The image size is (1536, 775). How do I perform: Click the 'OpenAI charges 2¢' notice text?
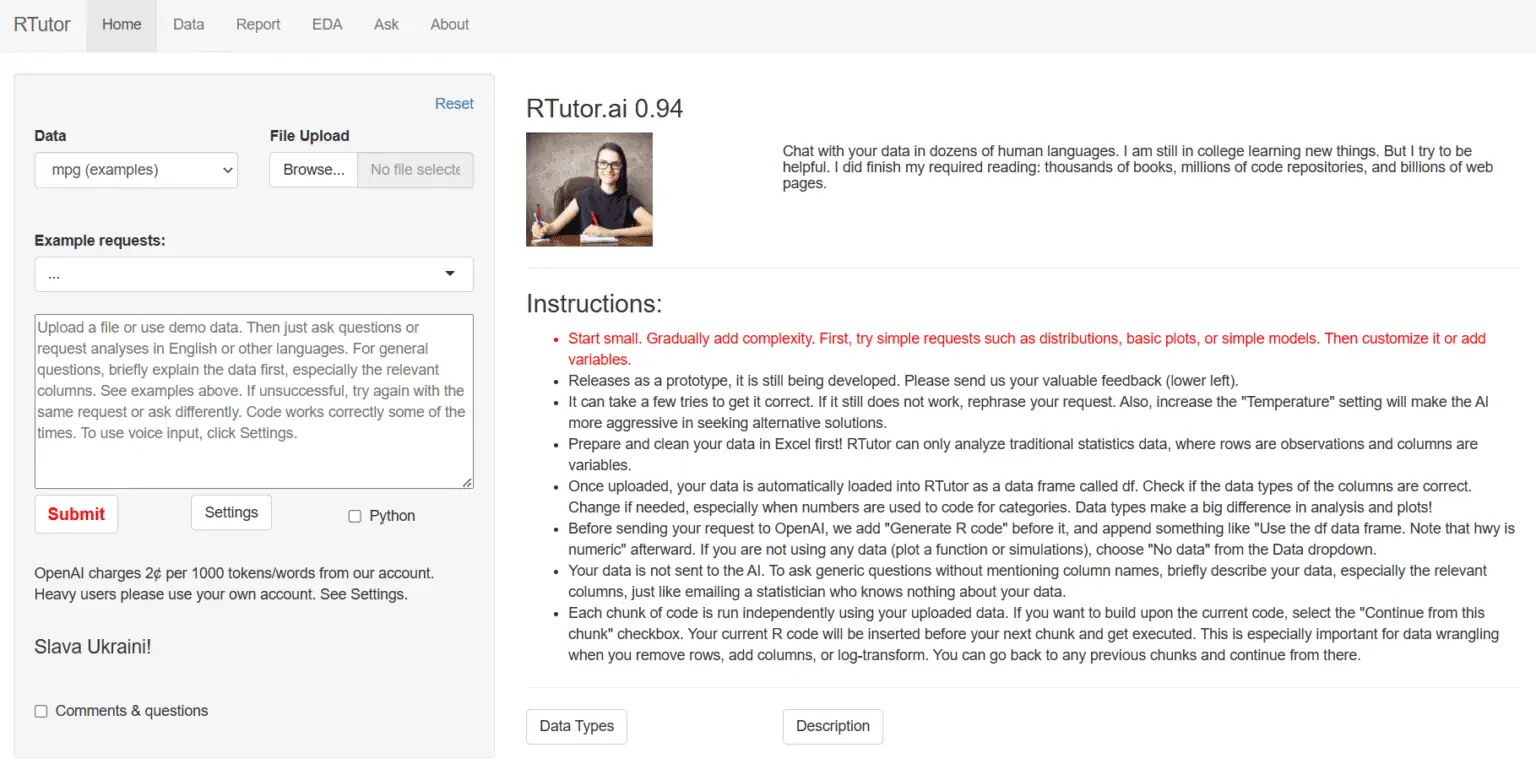click(234, 584)
